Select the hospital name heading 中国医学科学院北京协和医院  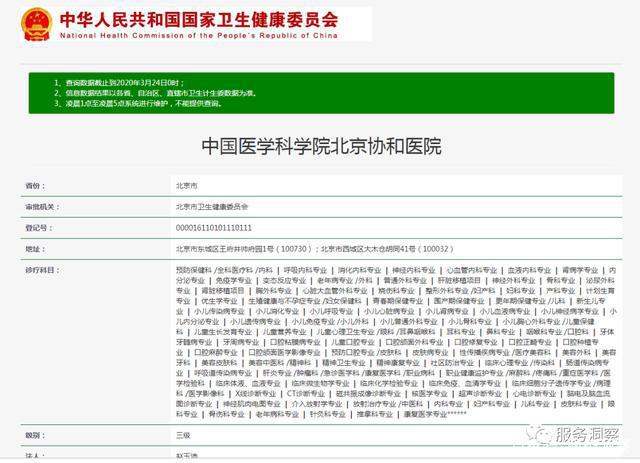point(320,146)
